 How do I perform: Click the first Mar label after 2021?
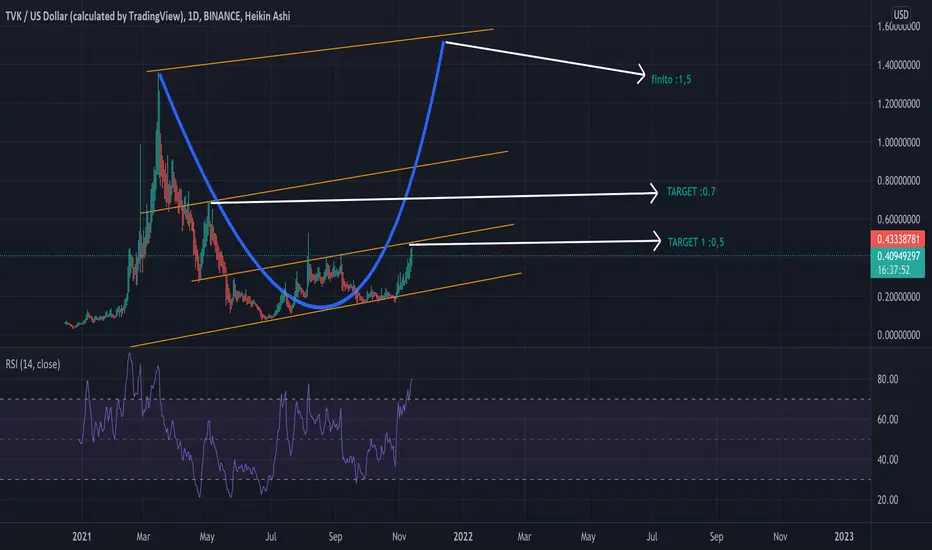coord(143,536)
